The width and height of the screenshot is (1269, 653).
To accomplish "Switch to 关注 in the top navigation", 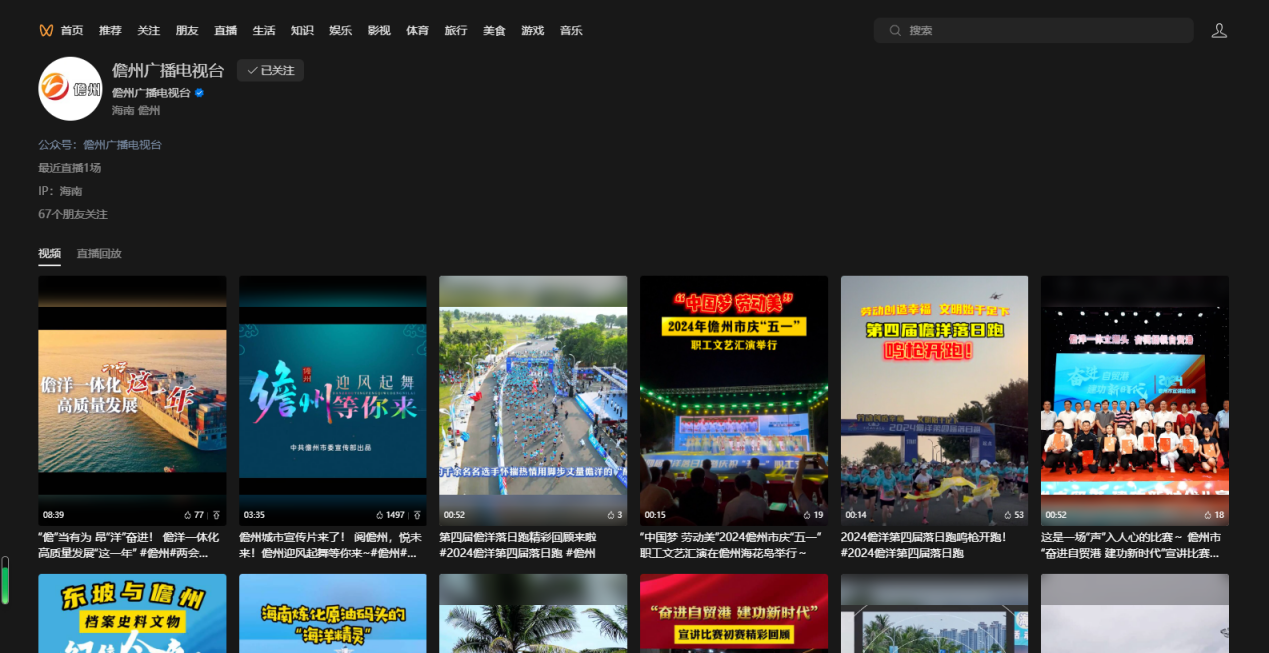I will tap(149, 31).
